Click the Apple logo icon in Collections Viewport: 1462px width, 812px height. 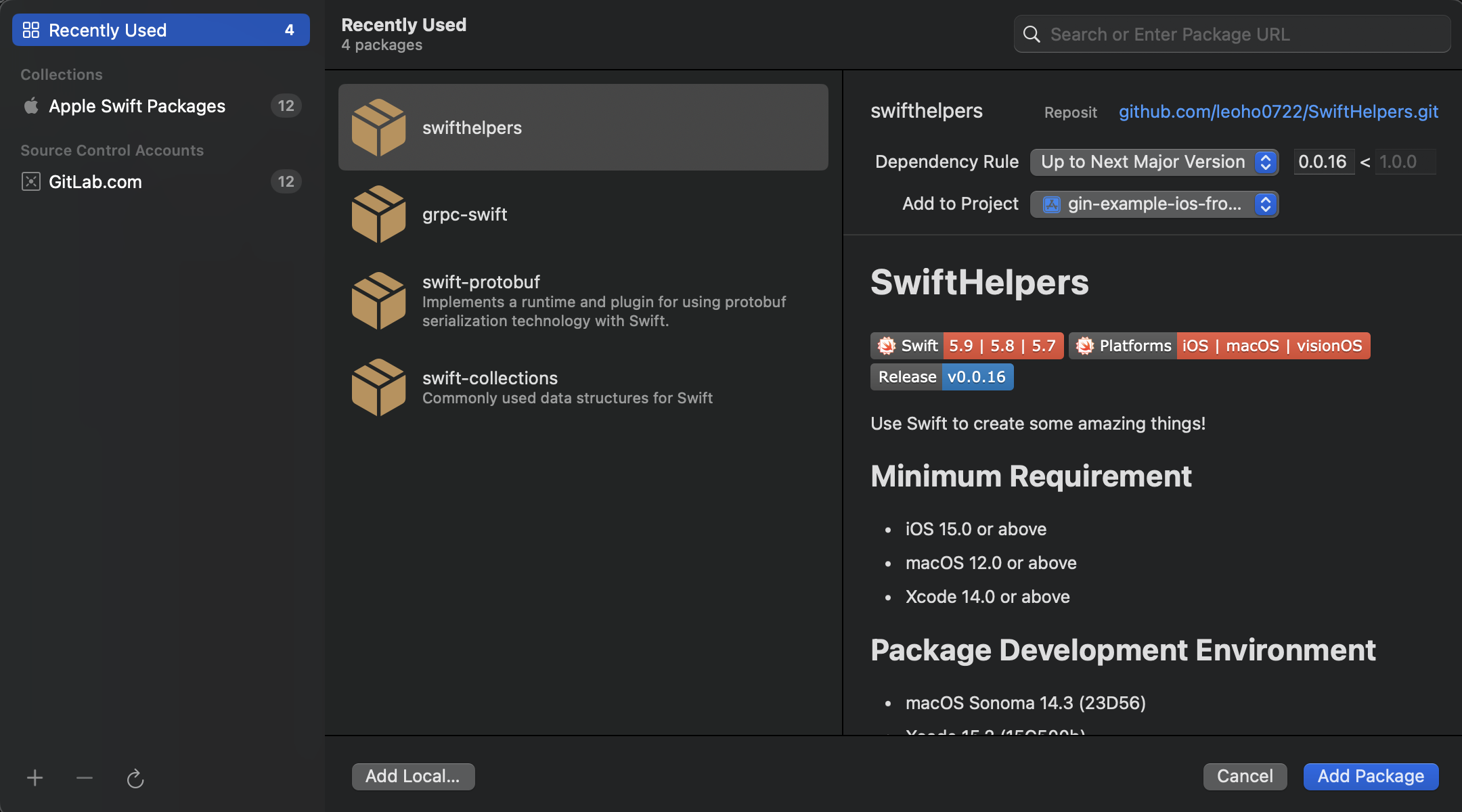pos(31,106)
